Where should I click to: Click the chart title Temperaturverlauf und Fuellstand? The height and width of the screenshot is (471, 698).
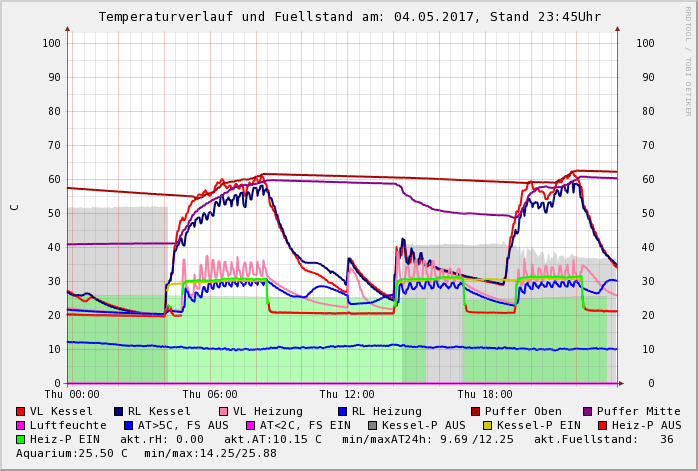(x=349, y=17)
